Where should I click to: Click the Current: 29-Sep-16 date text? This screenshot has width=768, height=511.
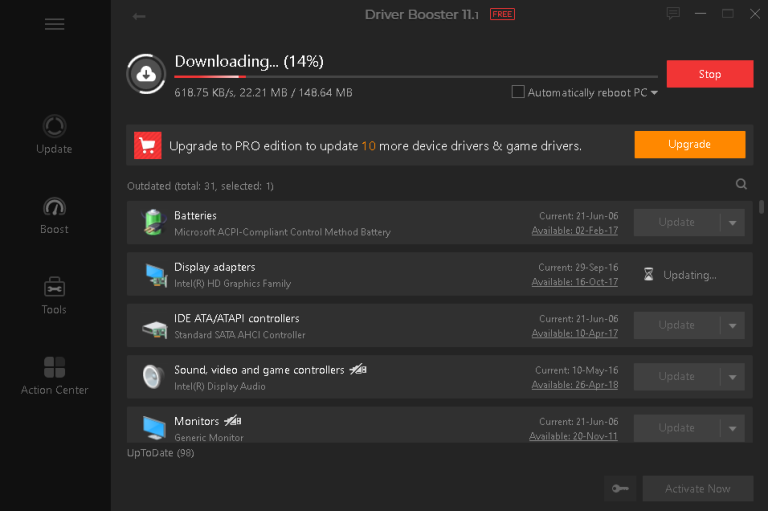(x=578, y=268)
